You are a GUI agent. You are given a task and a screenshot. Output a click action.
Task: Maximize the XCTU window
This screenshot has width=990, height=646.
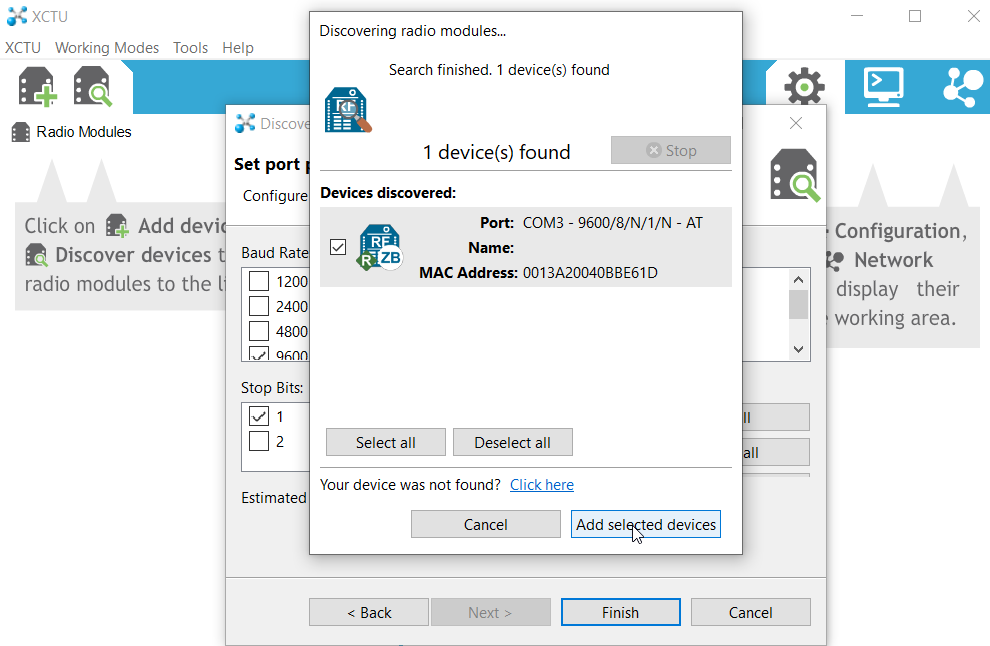coord(915,16)
